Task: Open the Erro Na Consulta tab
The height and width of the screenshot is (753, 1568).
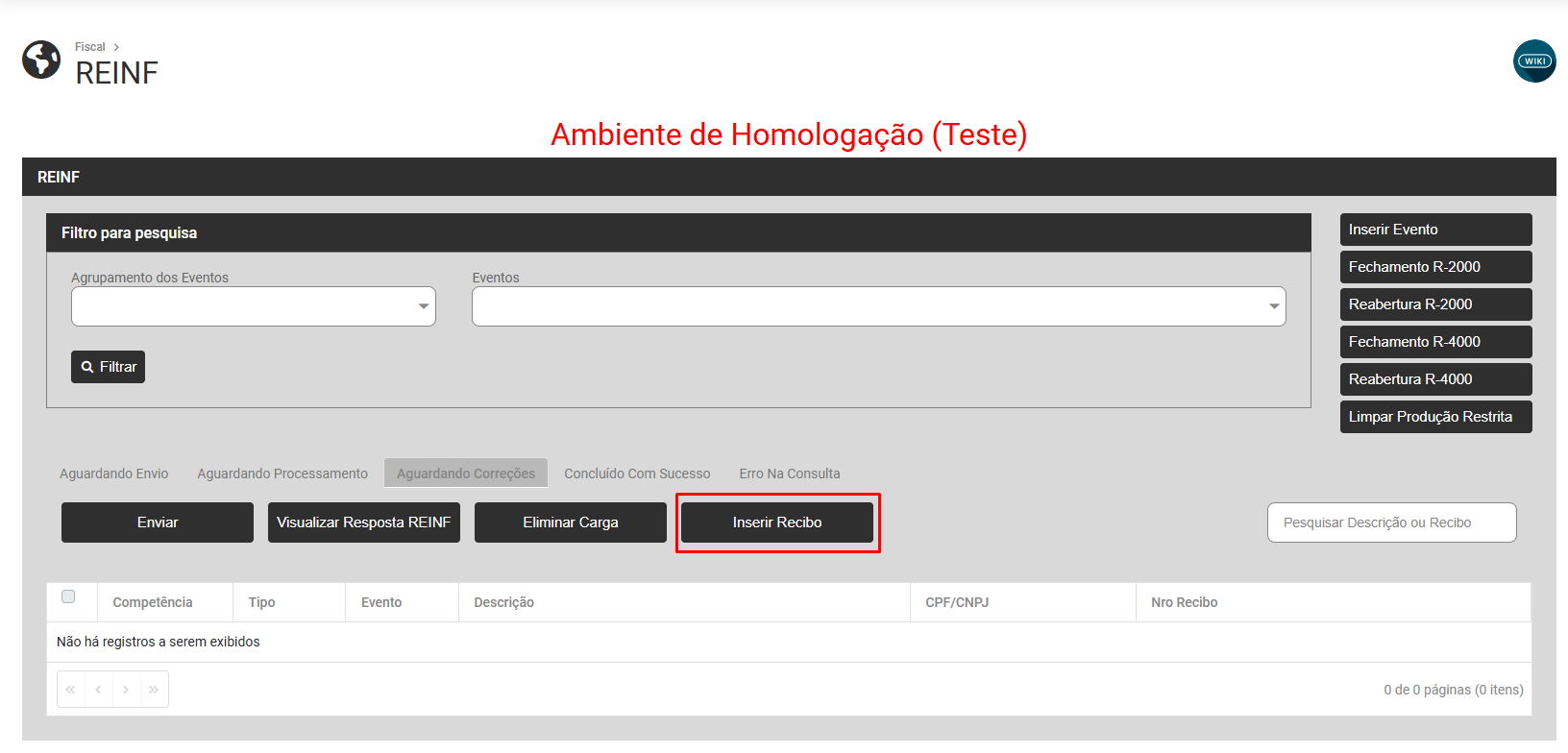Action: pos(790,474)
